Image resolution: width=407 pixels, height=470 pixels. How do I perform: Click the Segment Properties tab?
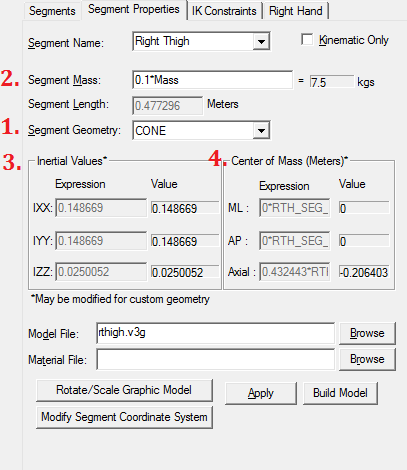coord(134,10)
